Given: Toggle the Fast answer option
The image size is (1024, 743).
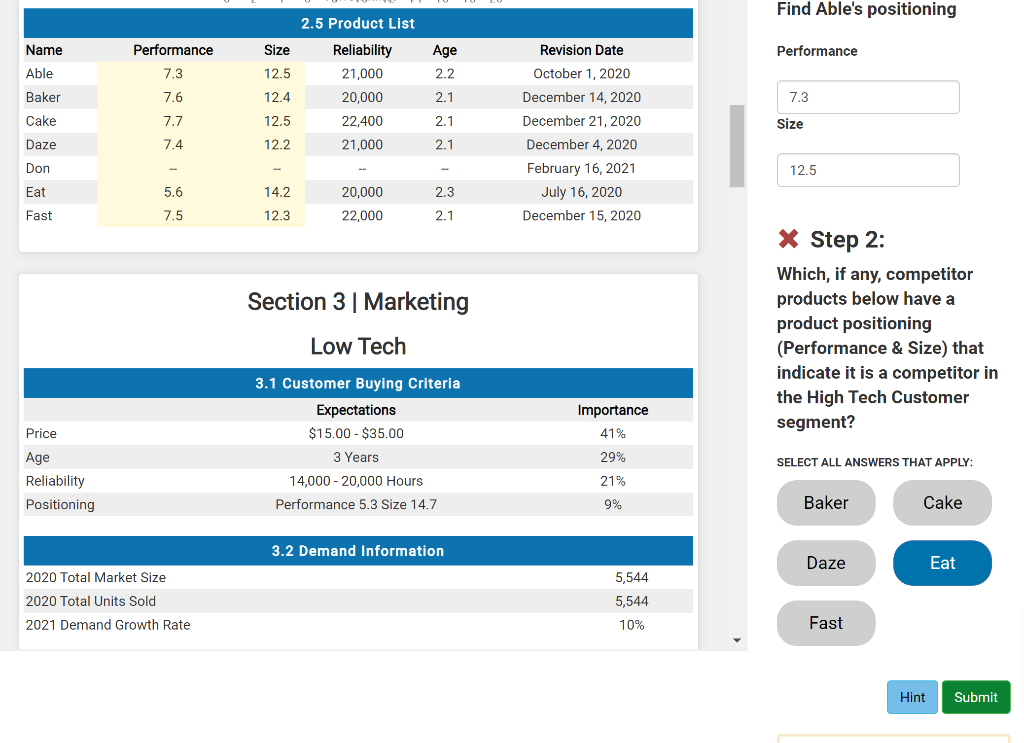Looking at the screenshot, I should (x=826, y=622).
